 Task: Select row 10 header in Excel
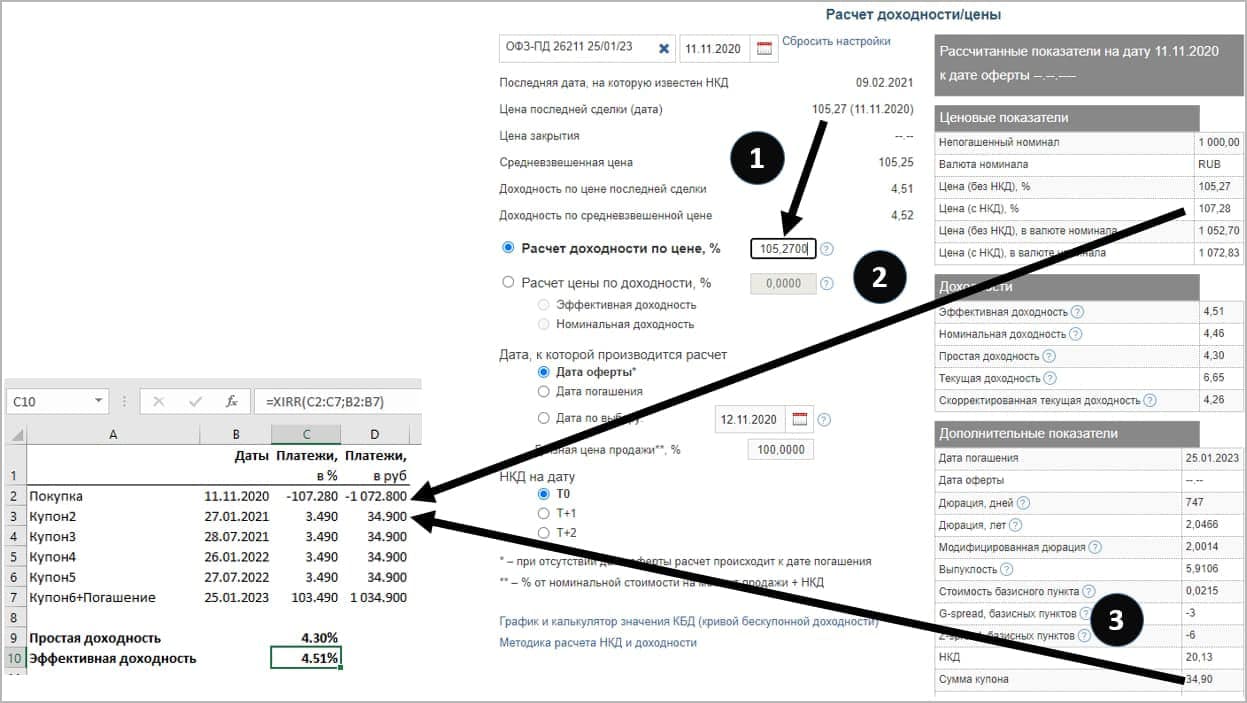15,658
